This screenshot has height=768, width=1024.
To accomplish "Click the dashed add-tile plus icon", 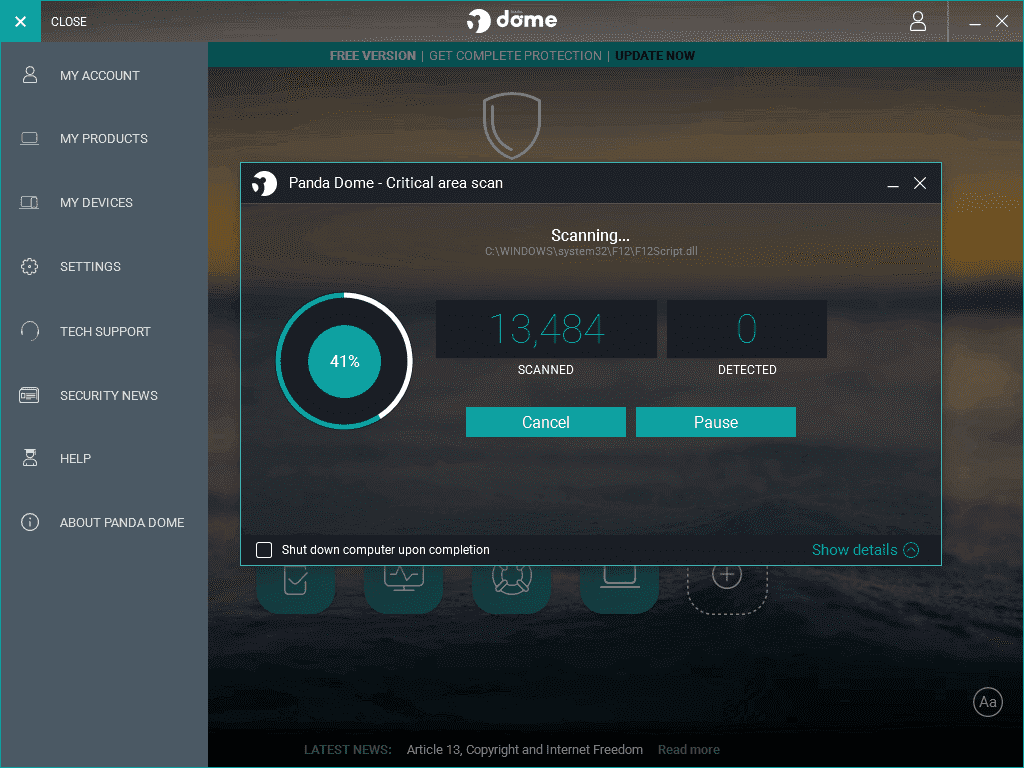I will coord(726,575).
